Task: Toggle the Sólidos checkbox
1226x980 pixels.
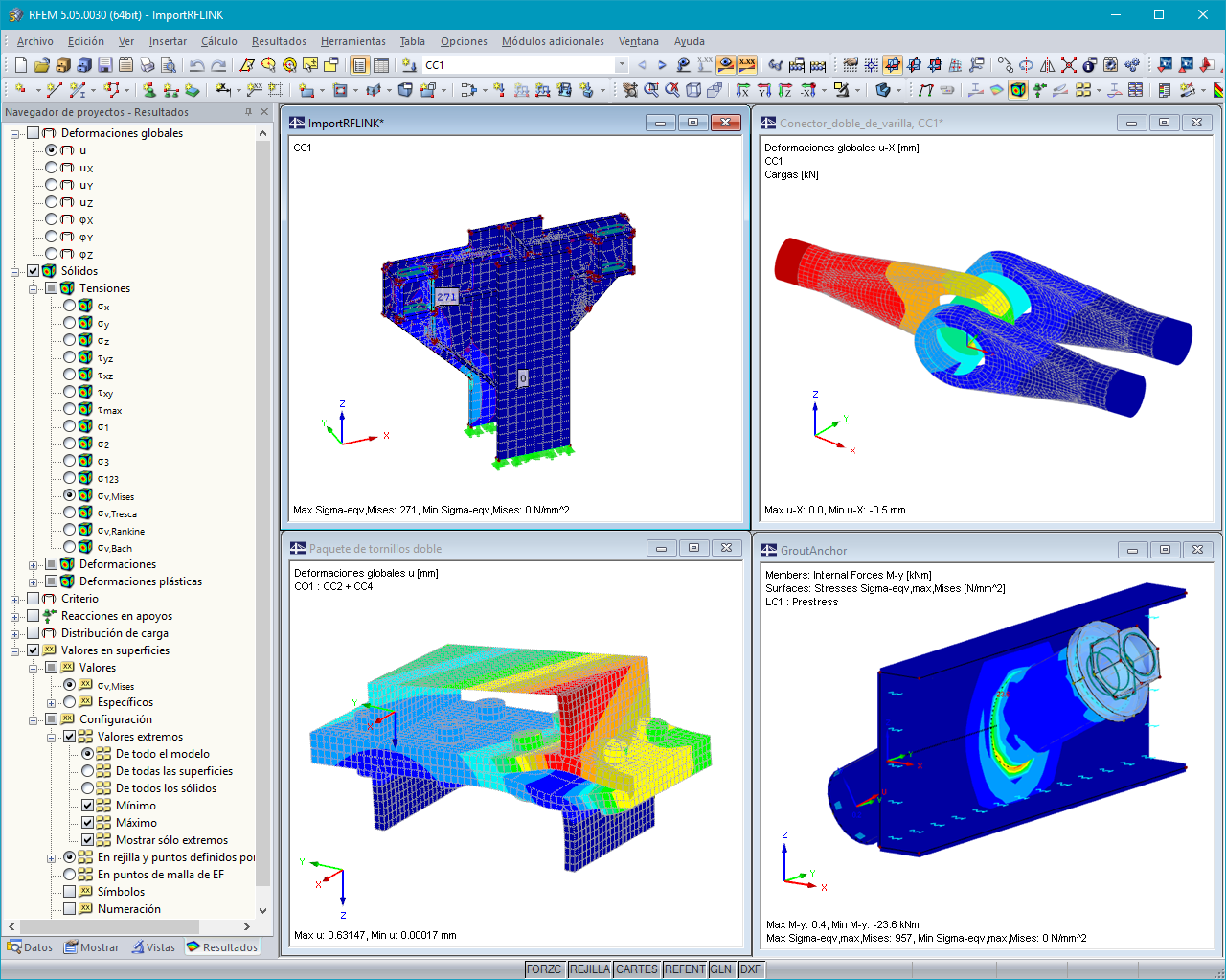Action: coord(33,271)
